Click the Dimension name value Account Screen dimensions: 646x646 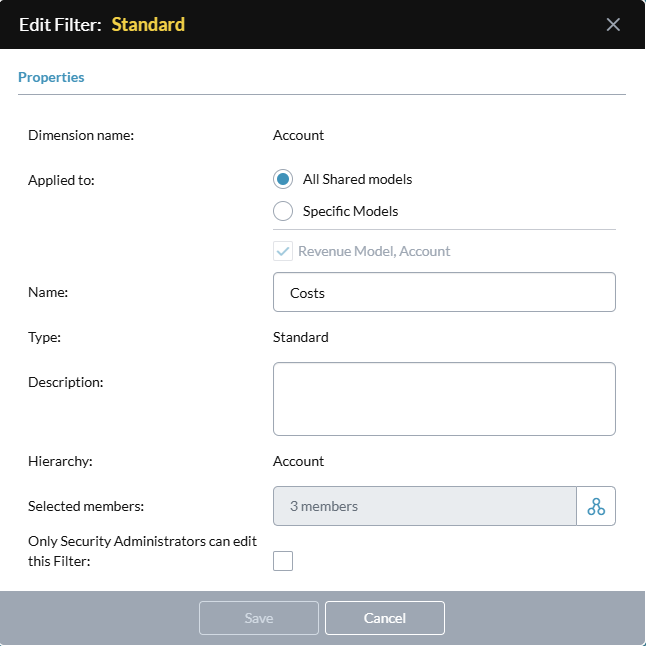298,135
